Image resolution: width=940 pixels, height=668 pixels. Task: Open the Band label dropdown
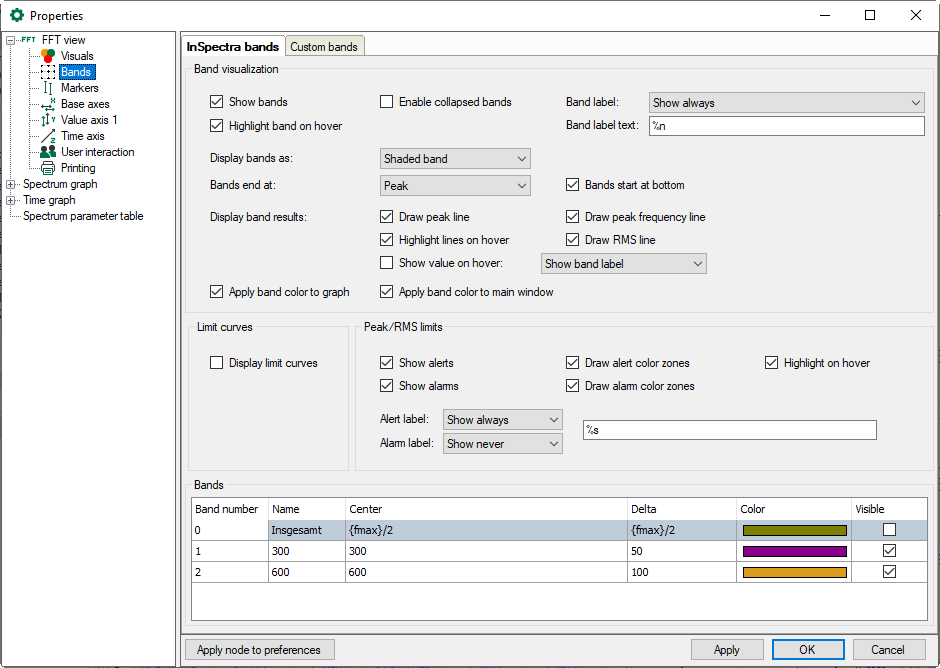(x=786, y=102)
